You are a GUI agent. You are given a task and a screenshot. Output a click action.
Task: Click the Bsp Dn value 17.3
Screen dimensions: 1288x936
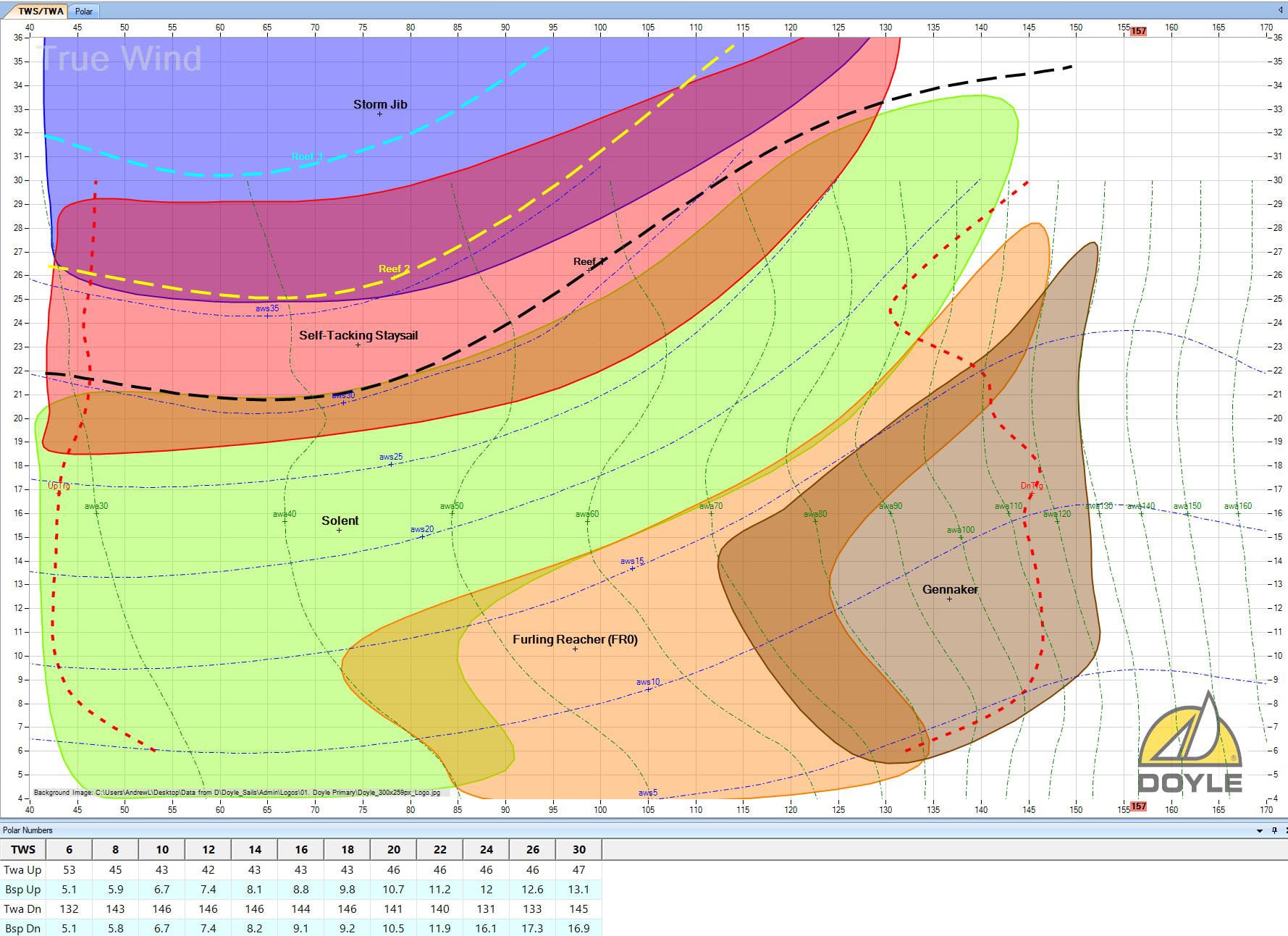(532, 928)
